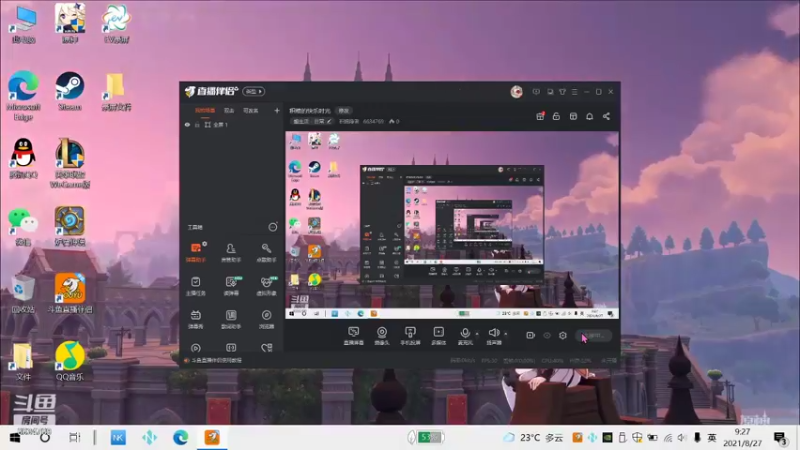Open toolbox more-options circle button
Viewport: 800px width, 450px height.
pos(273,227)
